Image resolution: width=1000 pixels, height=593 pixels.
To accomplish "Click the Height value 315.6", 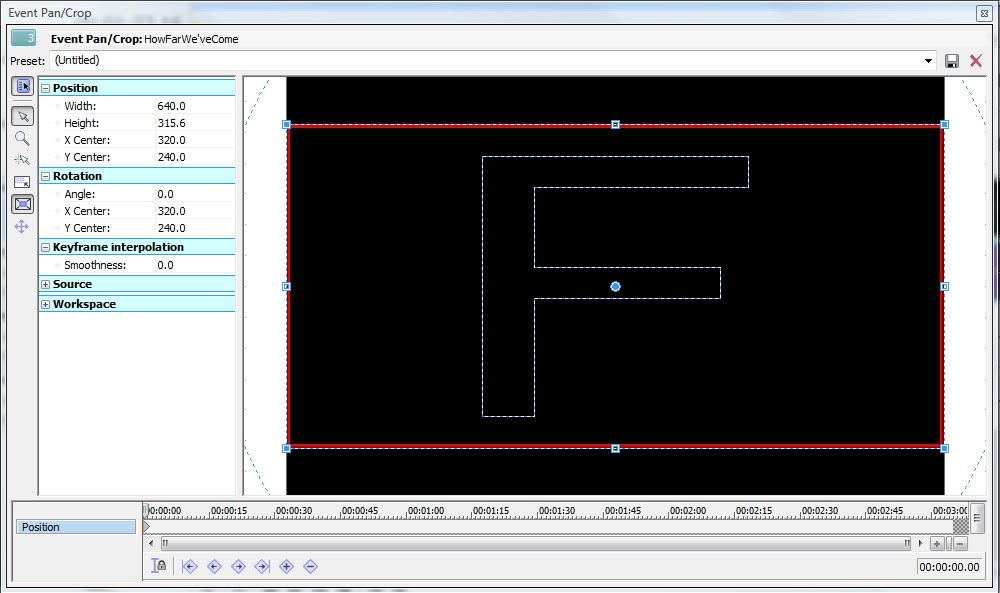I will click(x=172, y=123).
